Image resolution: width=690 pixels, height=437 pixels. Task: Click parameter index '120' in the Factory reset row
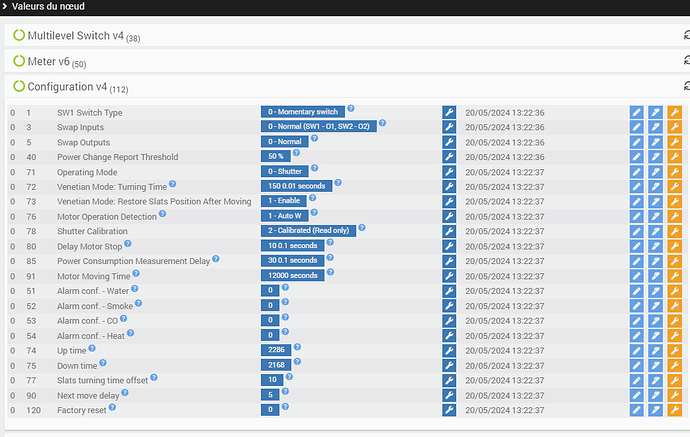click(x=33, y=410)
